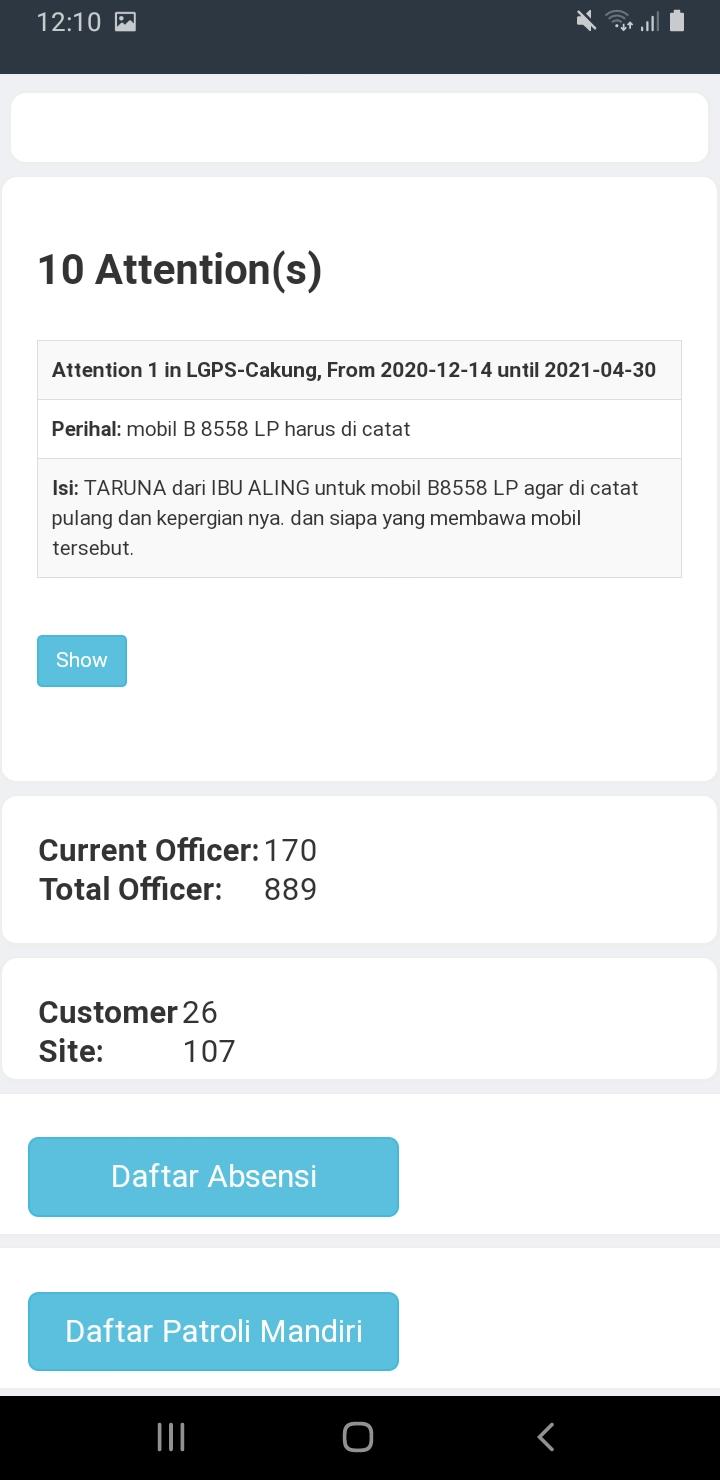Select the Attention 1 LGPS-Cakung header row
The image size is (720, 1480).
click(359, 370)
